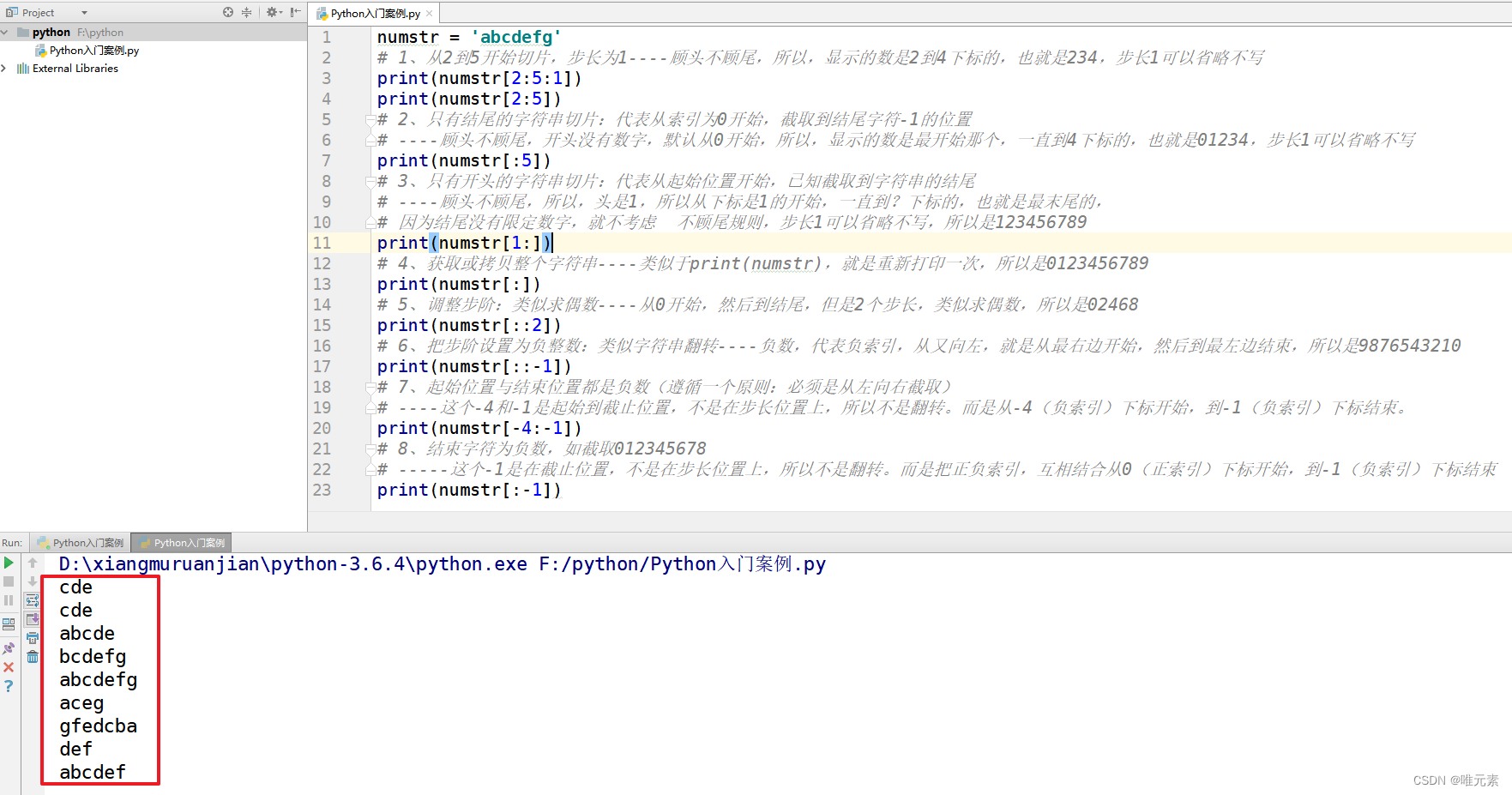This screenshot has height=795, width=1512.
Task: Click print(numstr[:5]) on line 7
Action: (464, 160)
